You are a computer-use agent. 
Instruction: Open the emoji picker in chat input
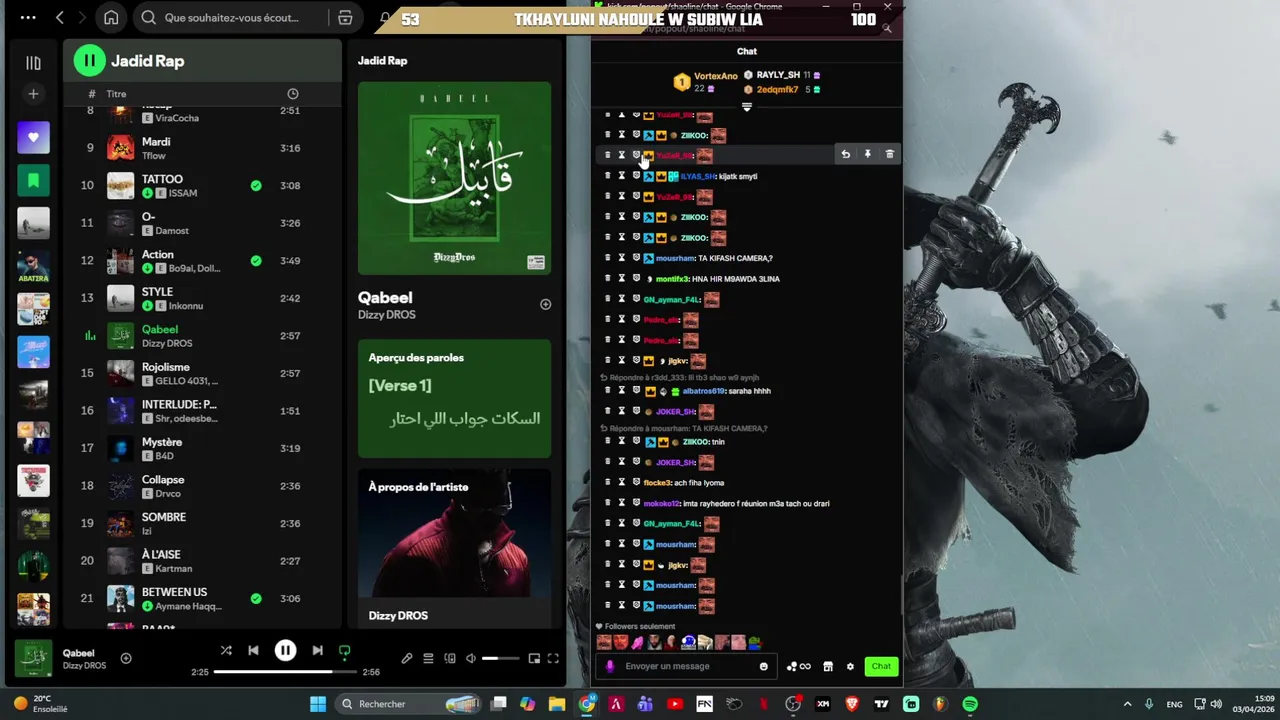coord(763,666)
